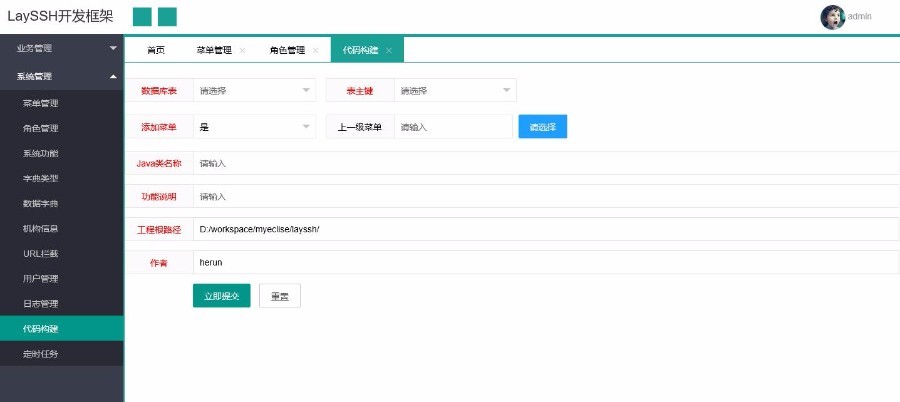Viewport: 900px width, 402px height.
Task: Click the 重置 reset button
Action: (x=280, y=296)
